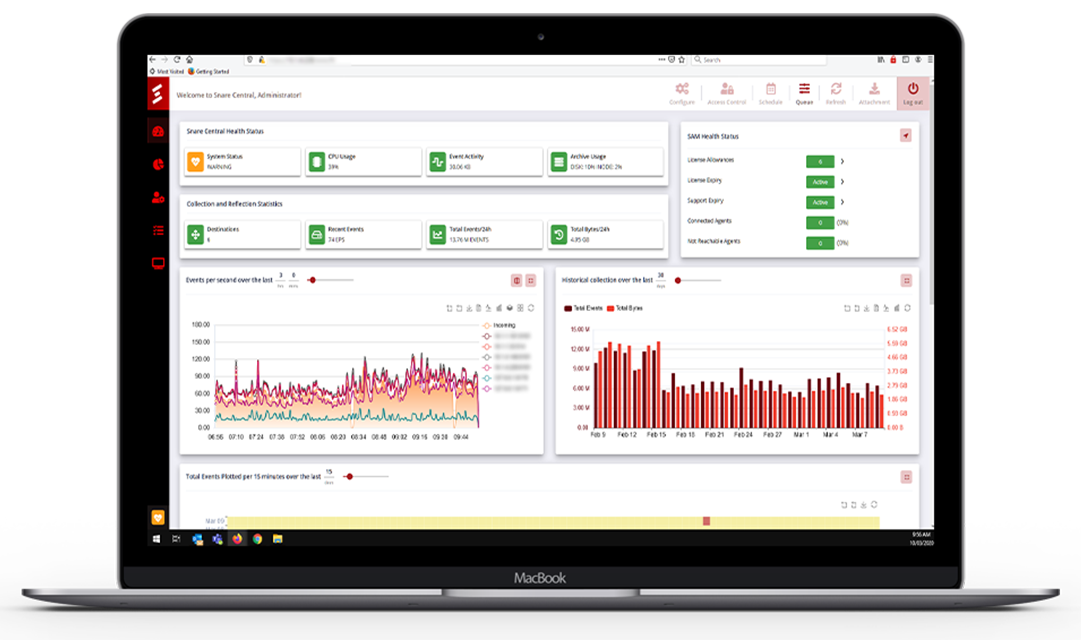This screenshot has width=1081, height=640.
Task: Click the browser Search field
Action: pos(758,60)
